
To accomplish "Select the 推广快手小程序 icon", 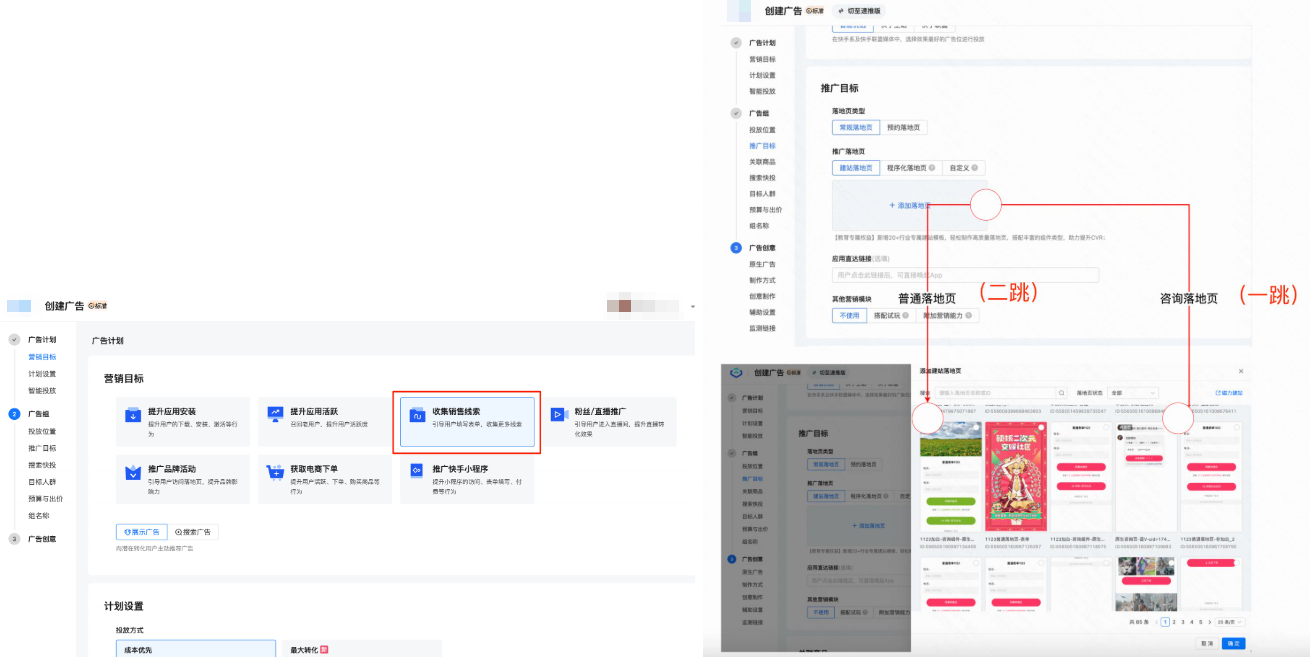I will pos(416,472).
